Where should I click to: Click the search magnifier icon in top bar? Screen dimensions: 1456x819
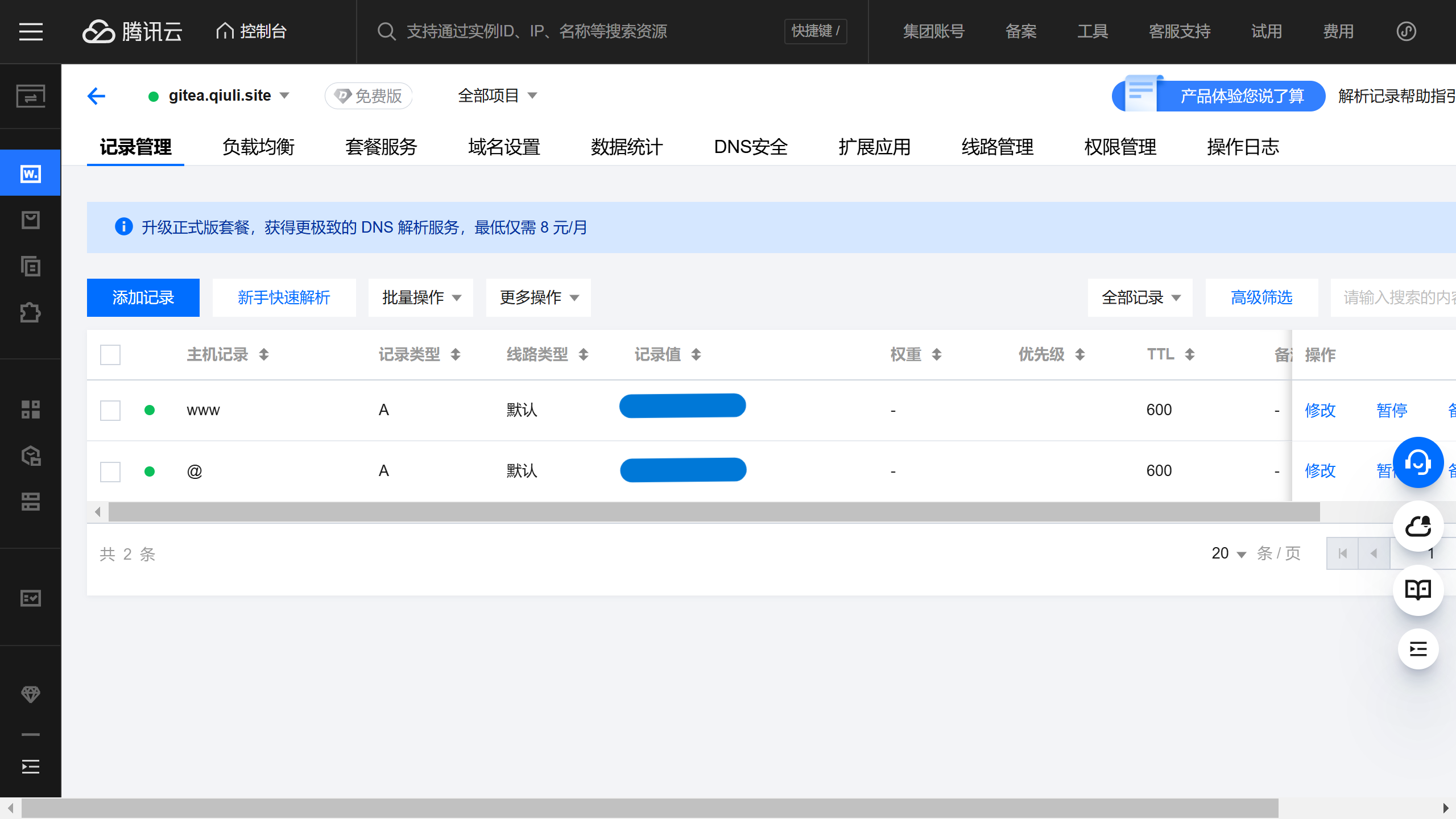(x=386, y=31)
